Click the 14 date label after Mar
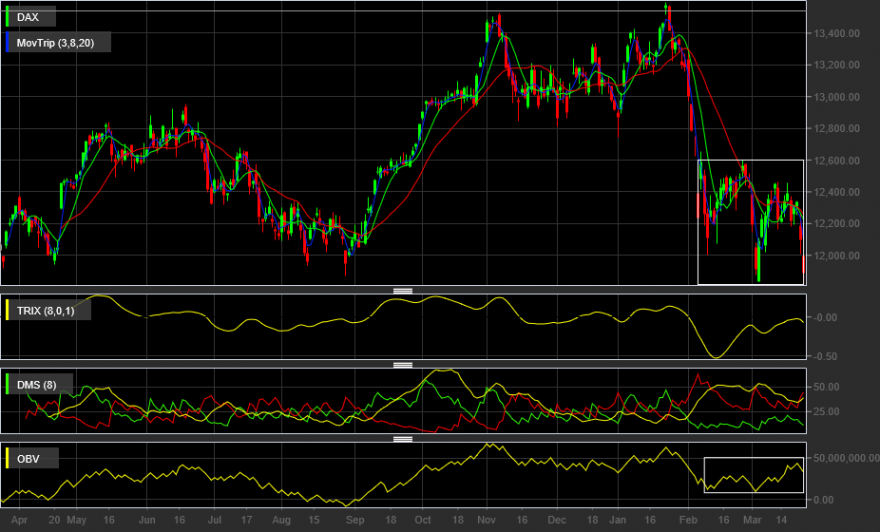Viewport: 880px width, 532px height. (781, 520)
